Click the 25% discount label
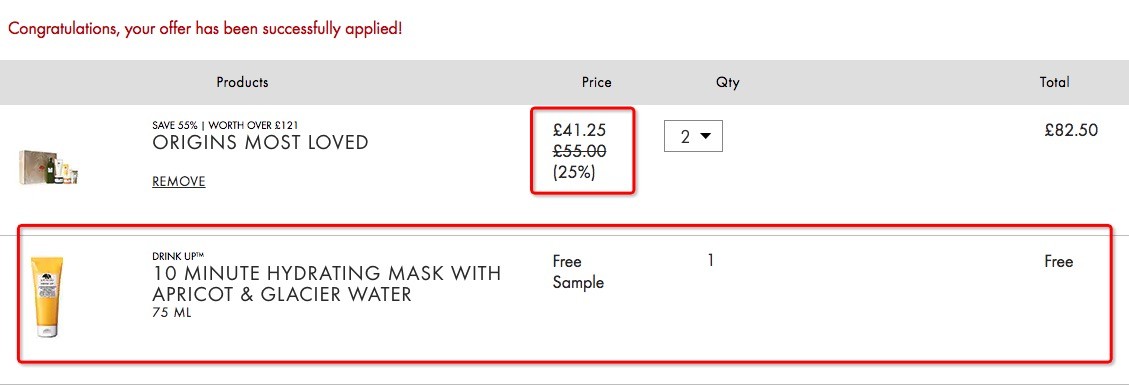Viewport: 1129px width, 387px height. [574, 173]
